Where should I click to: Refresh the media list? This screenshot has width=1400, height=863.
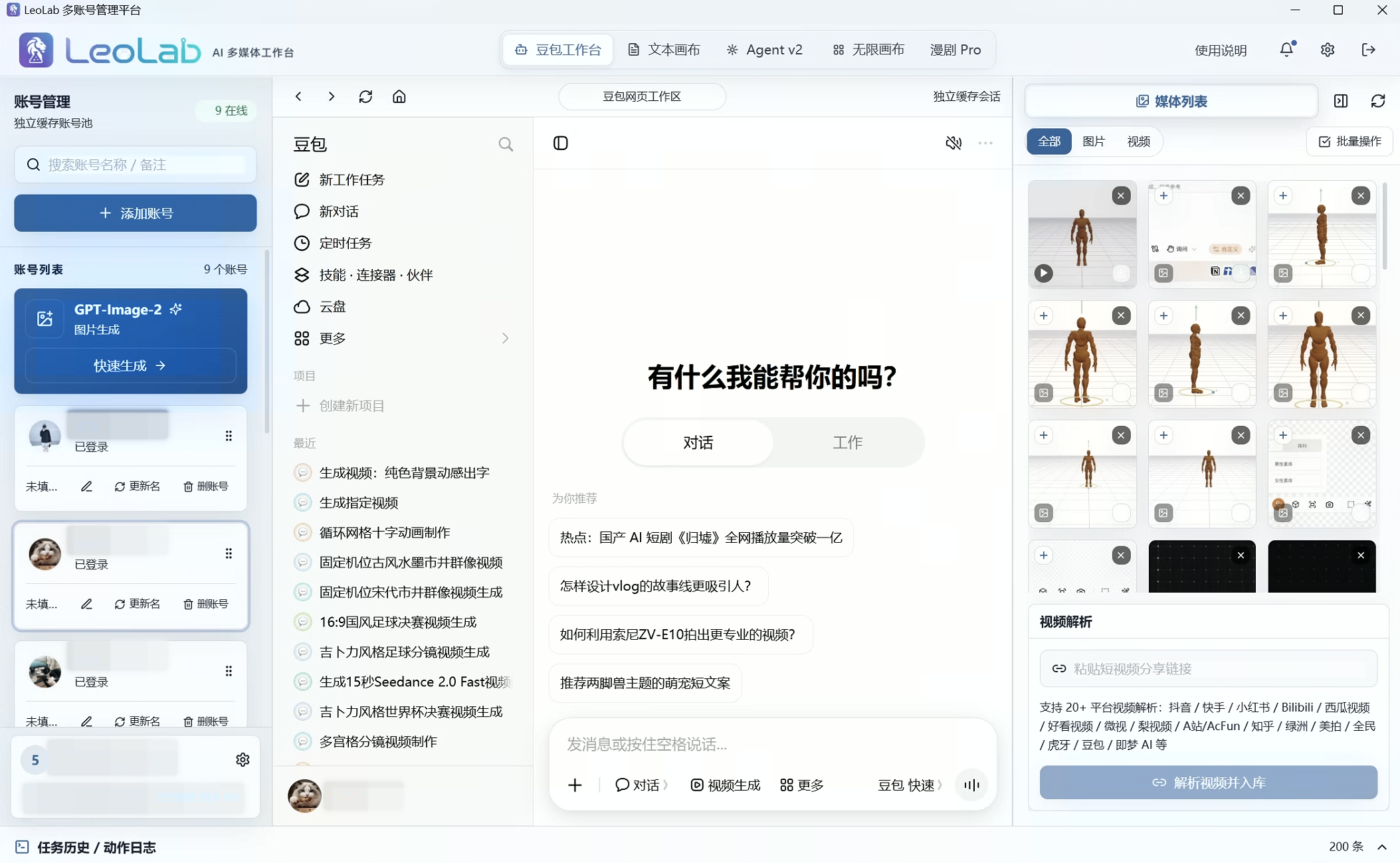1378,101
